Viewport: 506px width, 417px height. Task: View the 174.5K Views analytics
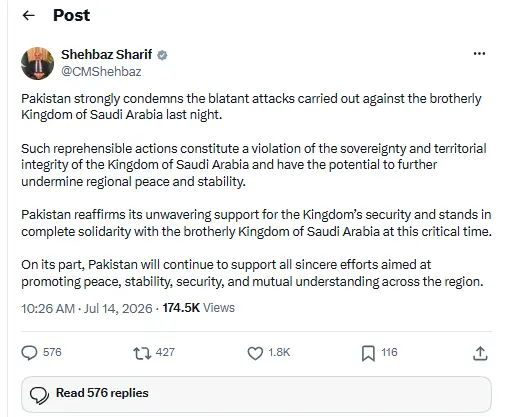(199, 308)
